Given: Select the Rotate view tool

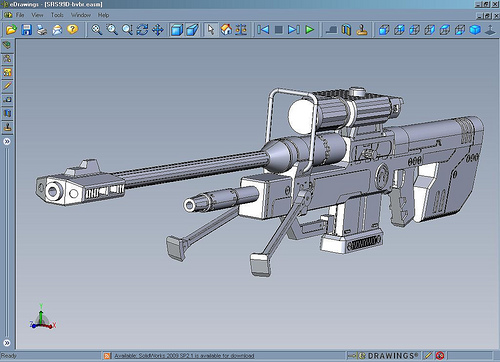Looking at the screenshot, I should [x=142, y=30].
